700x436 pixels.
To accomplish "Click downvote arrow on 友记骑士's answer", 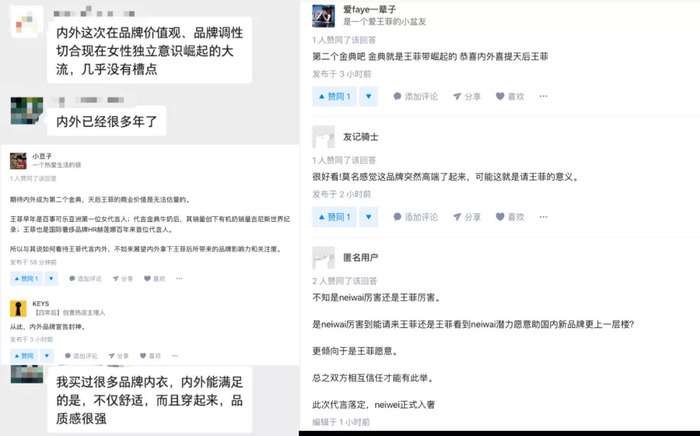I will pos(368,217).
